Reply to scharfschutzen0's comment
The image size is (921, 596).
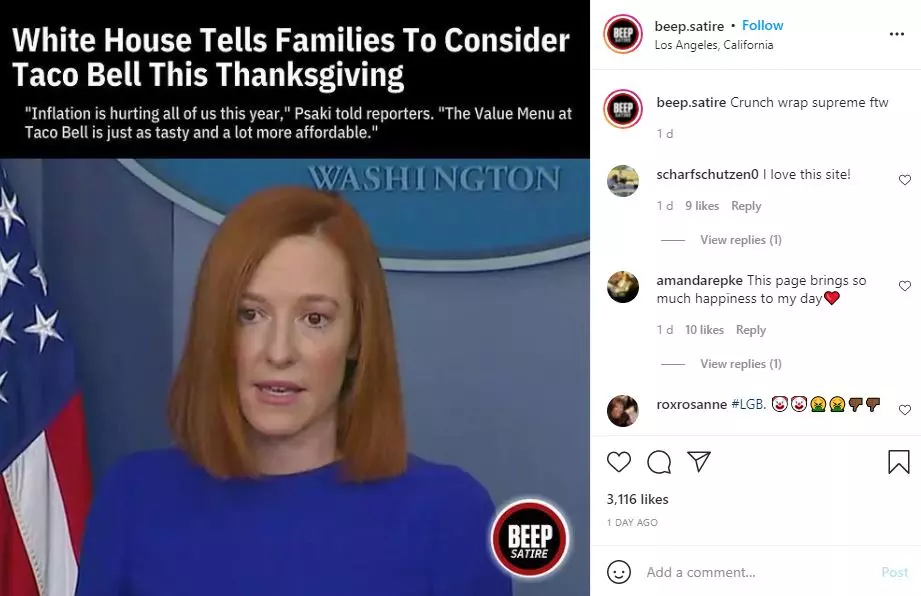point(746,206)
